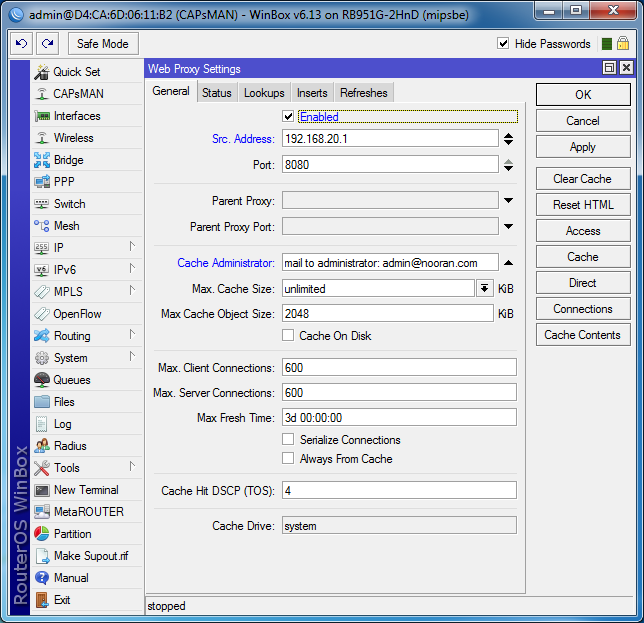
Task: Open the Direct rules button
Action: click(583, 283)
